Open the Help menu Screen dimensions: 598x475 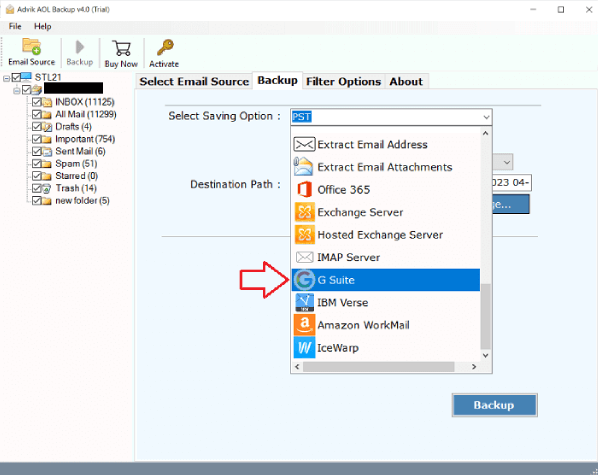(42, 26)
